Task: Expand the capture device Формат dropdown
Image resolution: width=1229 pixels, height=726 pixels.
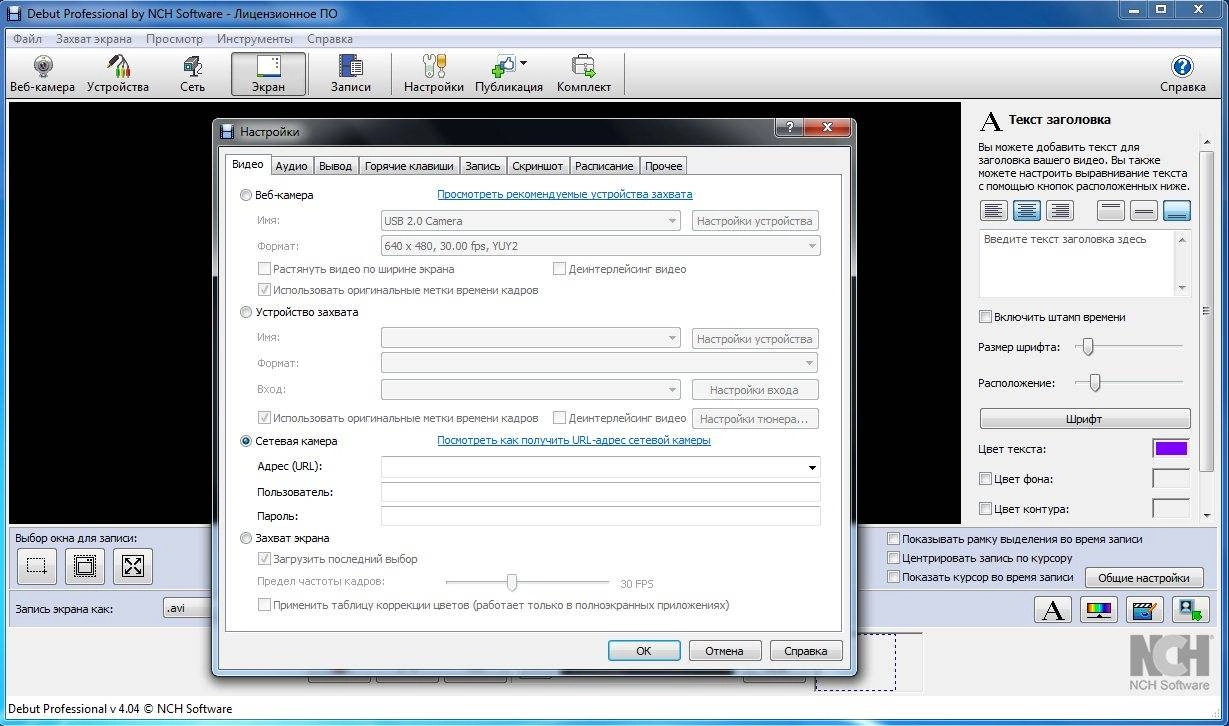Action: [600, 364]
